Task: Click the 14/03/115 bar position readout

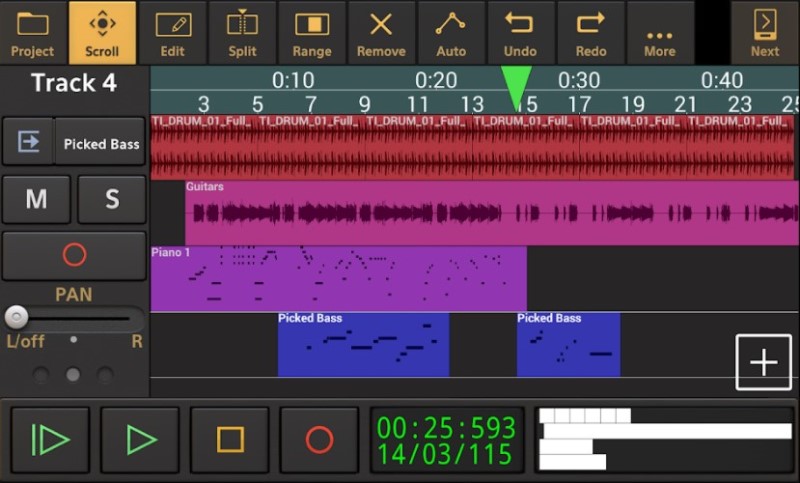Action: [x=444, y=453]
